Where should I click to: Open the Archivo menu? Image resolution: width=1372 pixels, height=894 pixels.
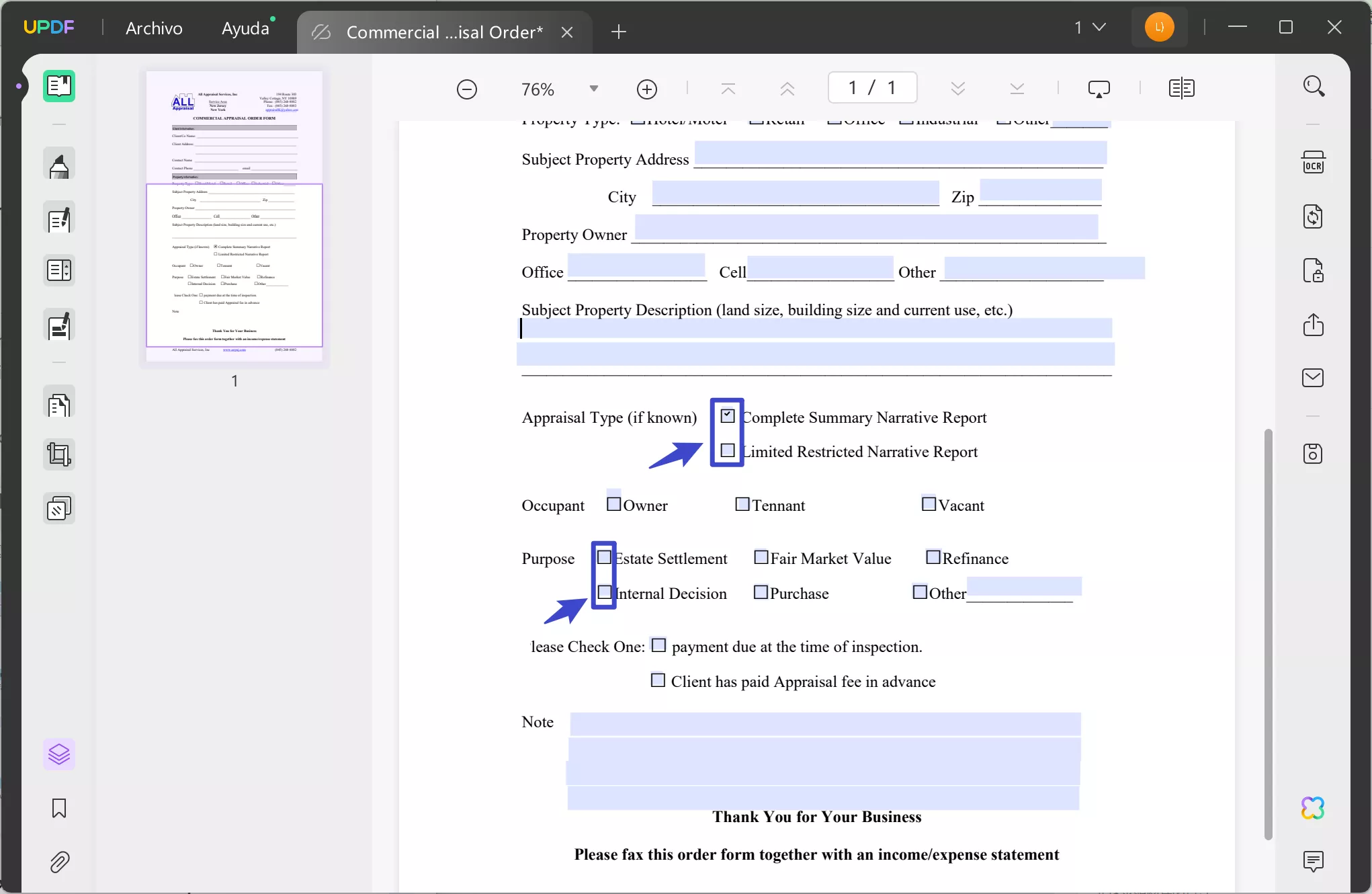[x=154, y=28]
